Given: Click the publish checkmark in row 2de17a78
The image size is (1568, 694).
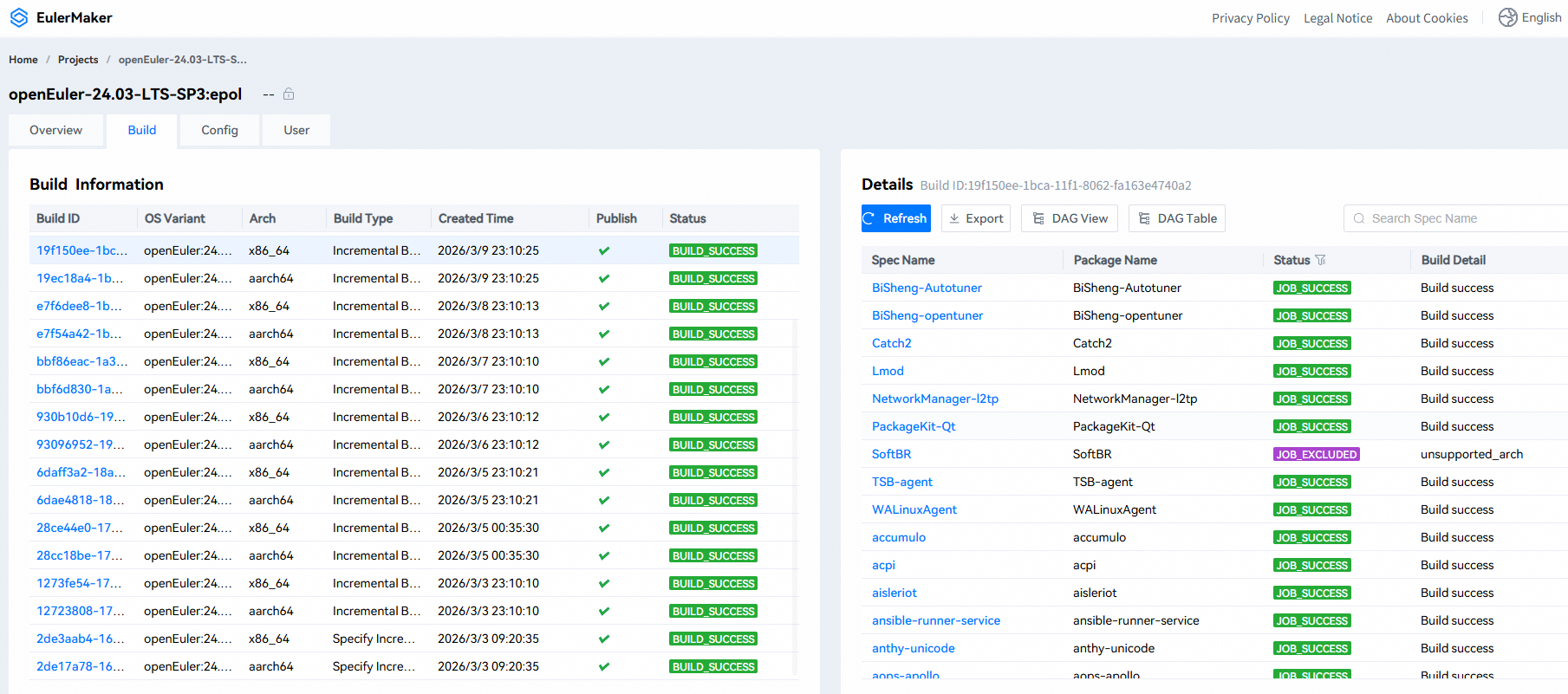Looking at the screenshot, I should (604, 666).
